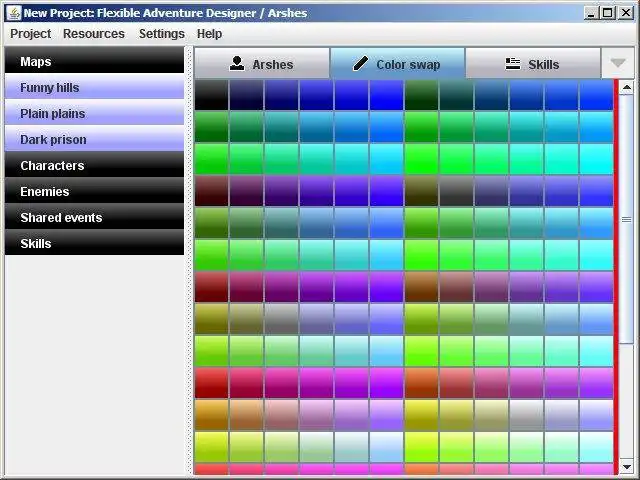
Task: Open the Help menu
Action: point(209,33)
